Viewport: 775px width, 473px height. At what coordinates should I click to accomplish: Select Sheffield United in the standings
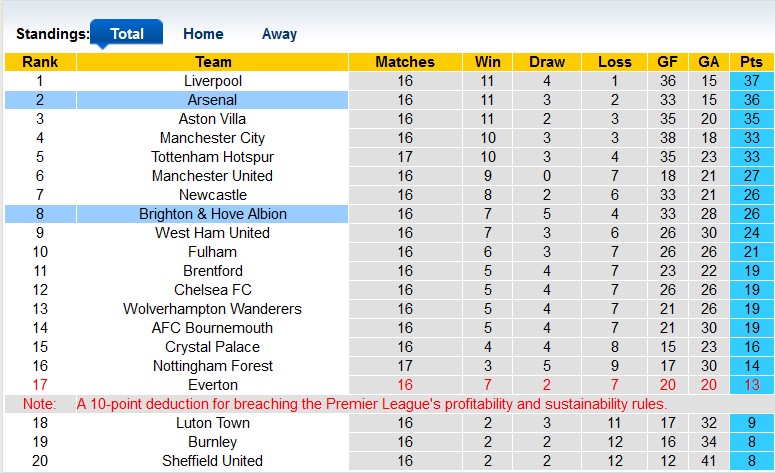pos(213,461)
